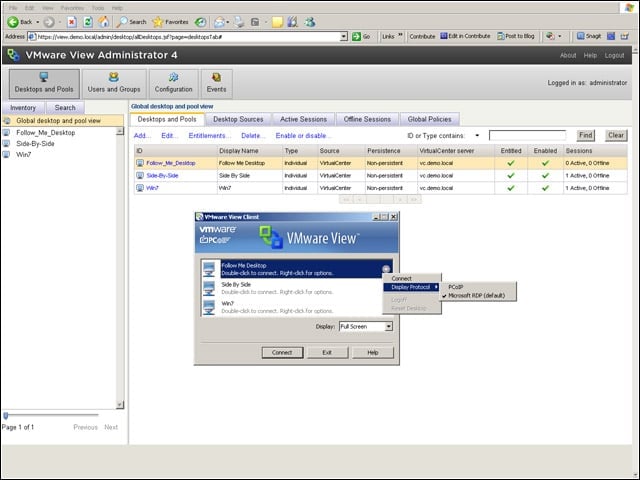Image resolution: width=640 pixels, height=480 pixels.
Task: Click the Help link in header
Action: point(590,56)
